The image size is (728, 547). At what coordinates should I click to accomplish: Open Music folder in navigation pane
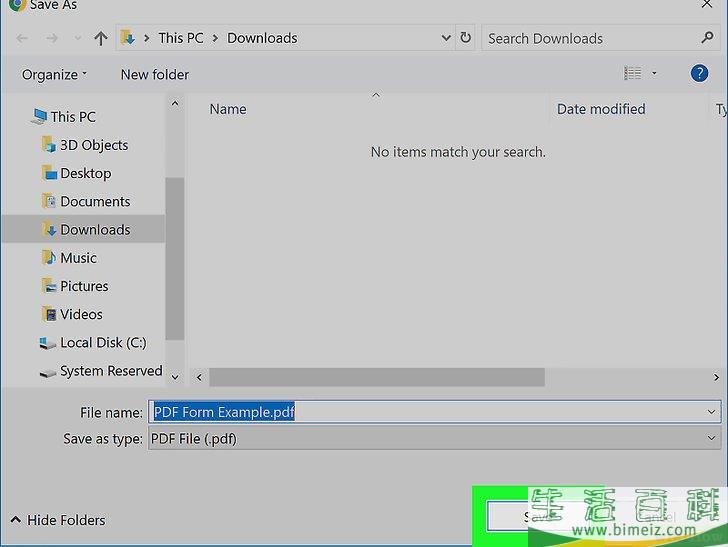click(x=78, y=258)
